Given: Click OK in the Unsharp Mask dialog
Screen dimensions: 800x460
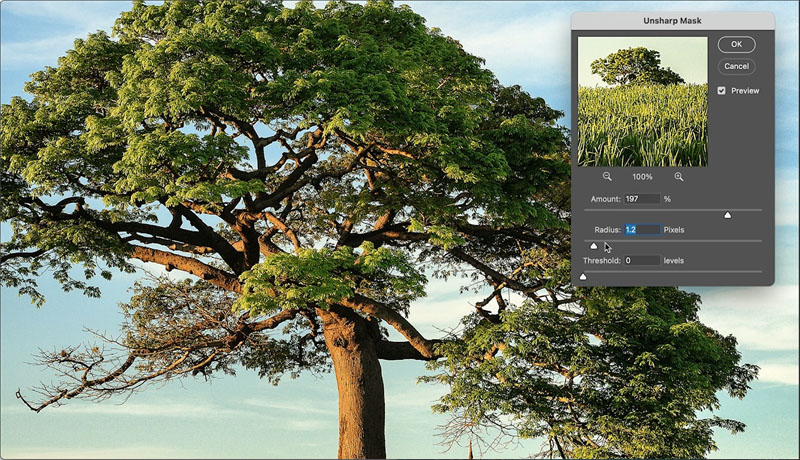Looking at the screenshot, I should coord(736,44).
